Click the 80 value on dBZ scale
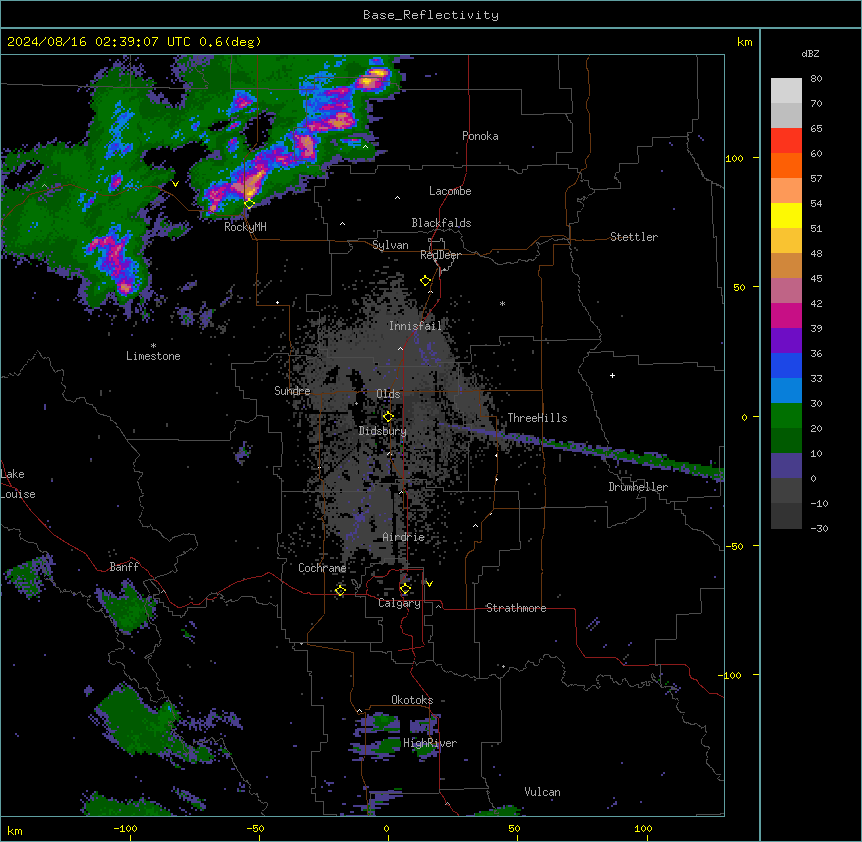The height and width of the screenshot is (842, 862). pyautogui.click(x=816, y=79)
